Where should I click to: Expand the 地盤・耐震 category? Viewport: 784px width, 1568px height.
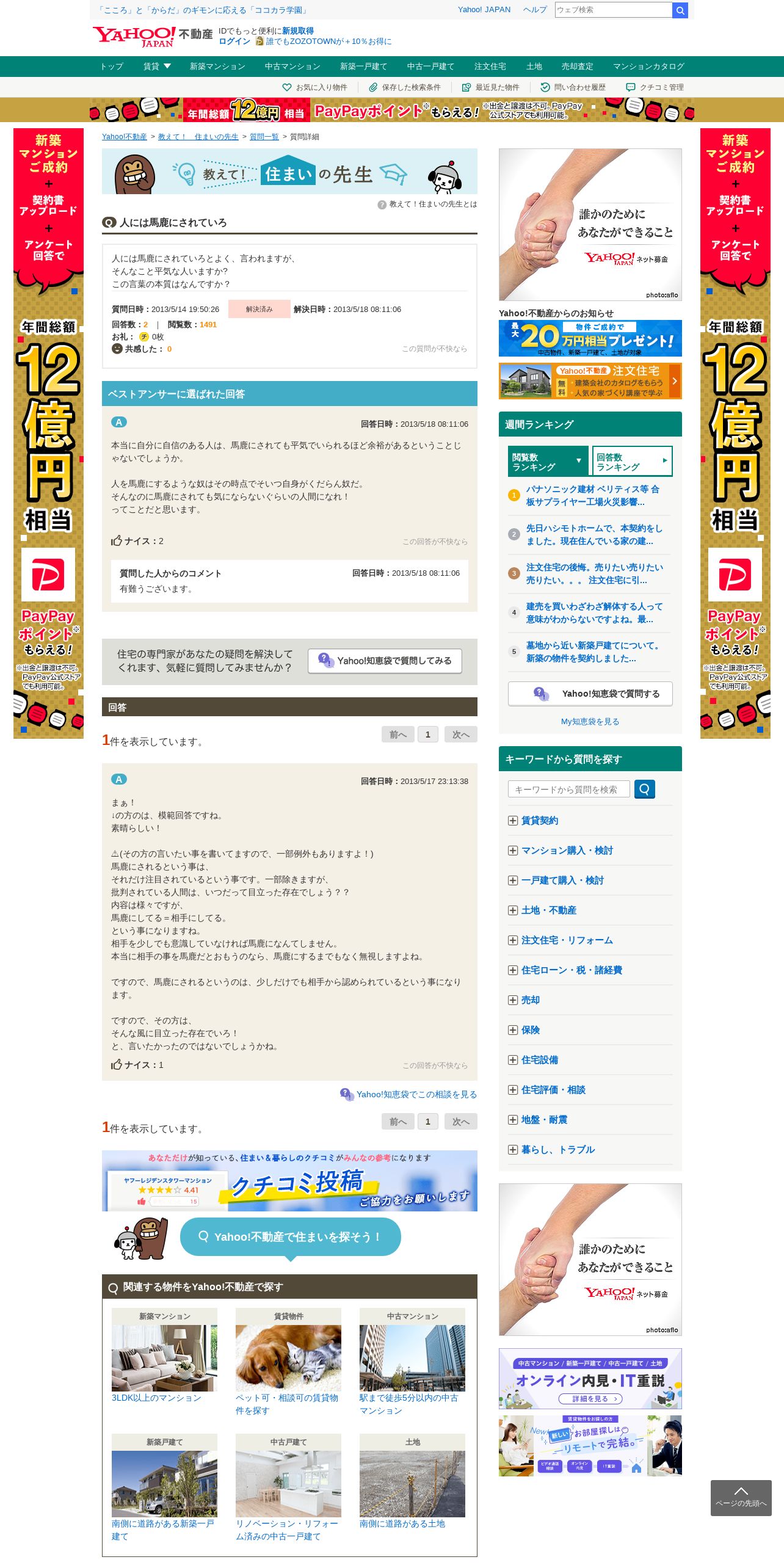(513, 1120)
